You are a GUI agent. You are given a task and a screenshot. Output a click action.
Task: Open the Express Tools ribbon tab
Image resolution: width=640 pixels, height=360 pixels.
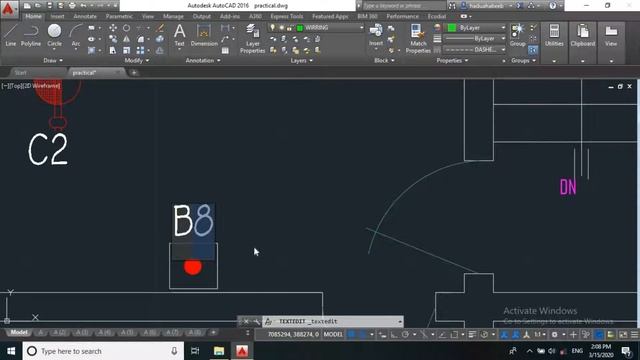[287, 16]
